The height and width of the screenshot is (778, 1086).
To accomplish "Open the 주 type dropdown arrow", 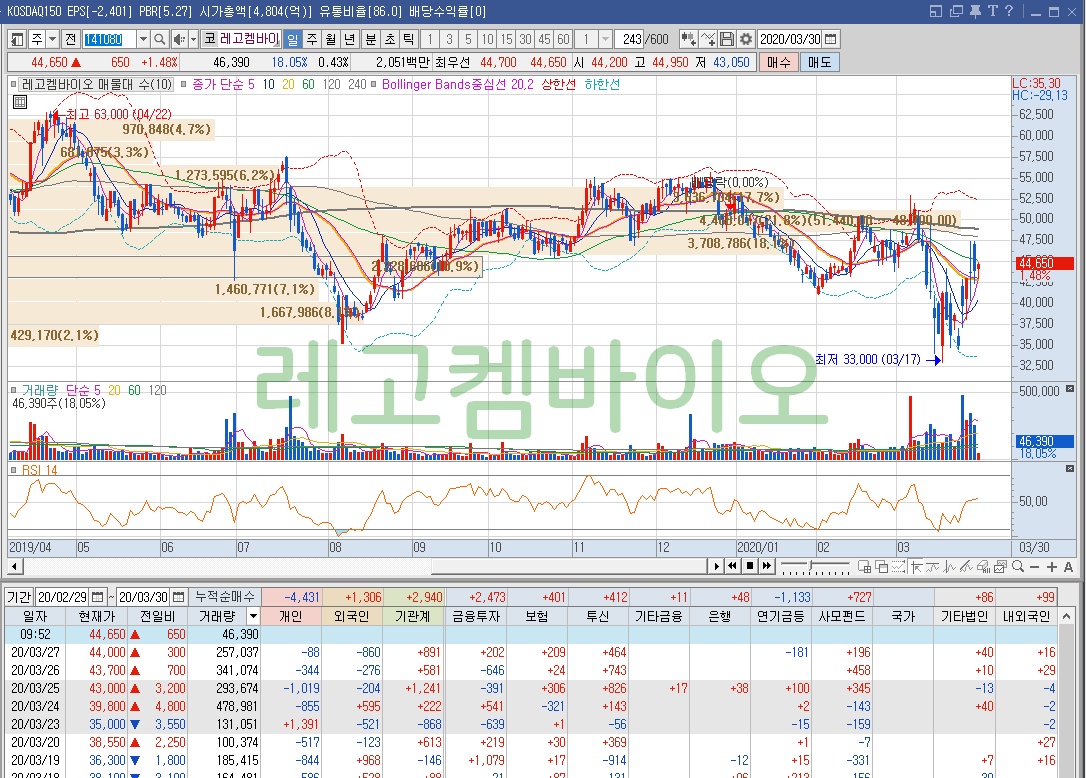I will 52,39.
